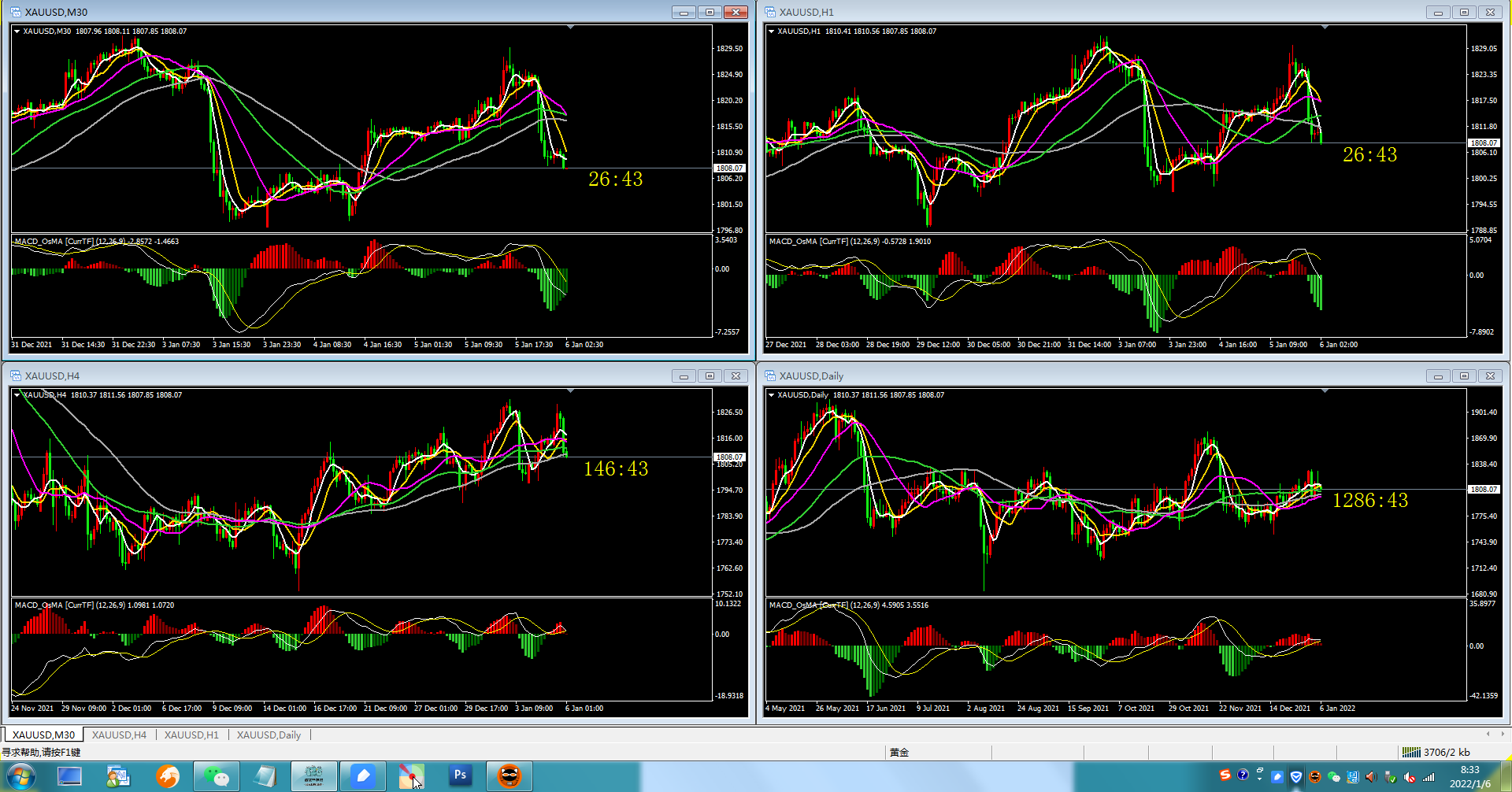Click the 1808.07 price tag on H4 chart
Screen dimensions: 1512x792
[x=728, y=457]
